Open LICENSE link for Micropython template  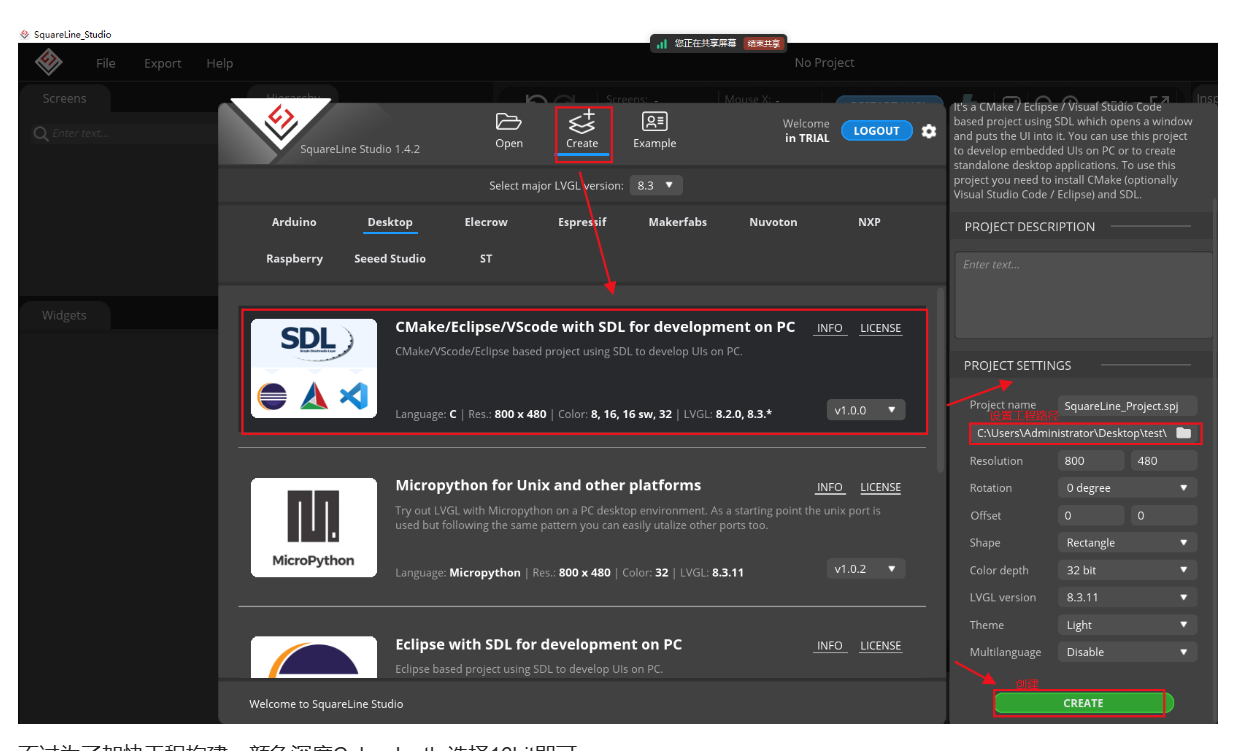coord(880,487)
